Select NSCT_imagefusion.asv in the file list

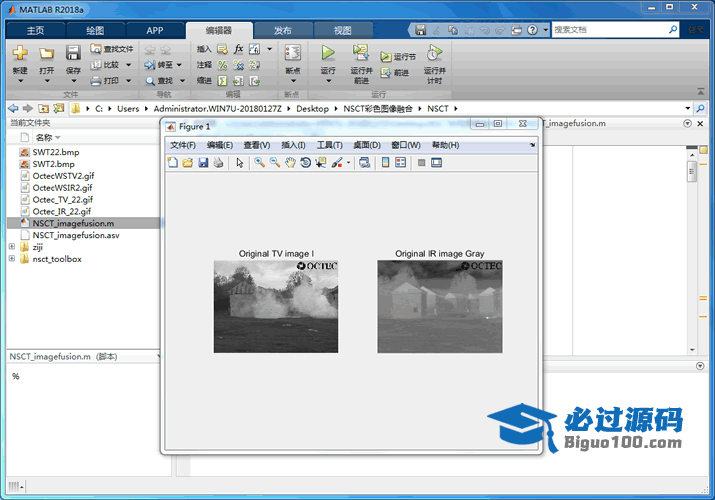click(75, 235)
